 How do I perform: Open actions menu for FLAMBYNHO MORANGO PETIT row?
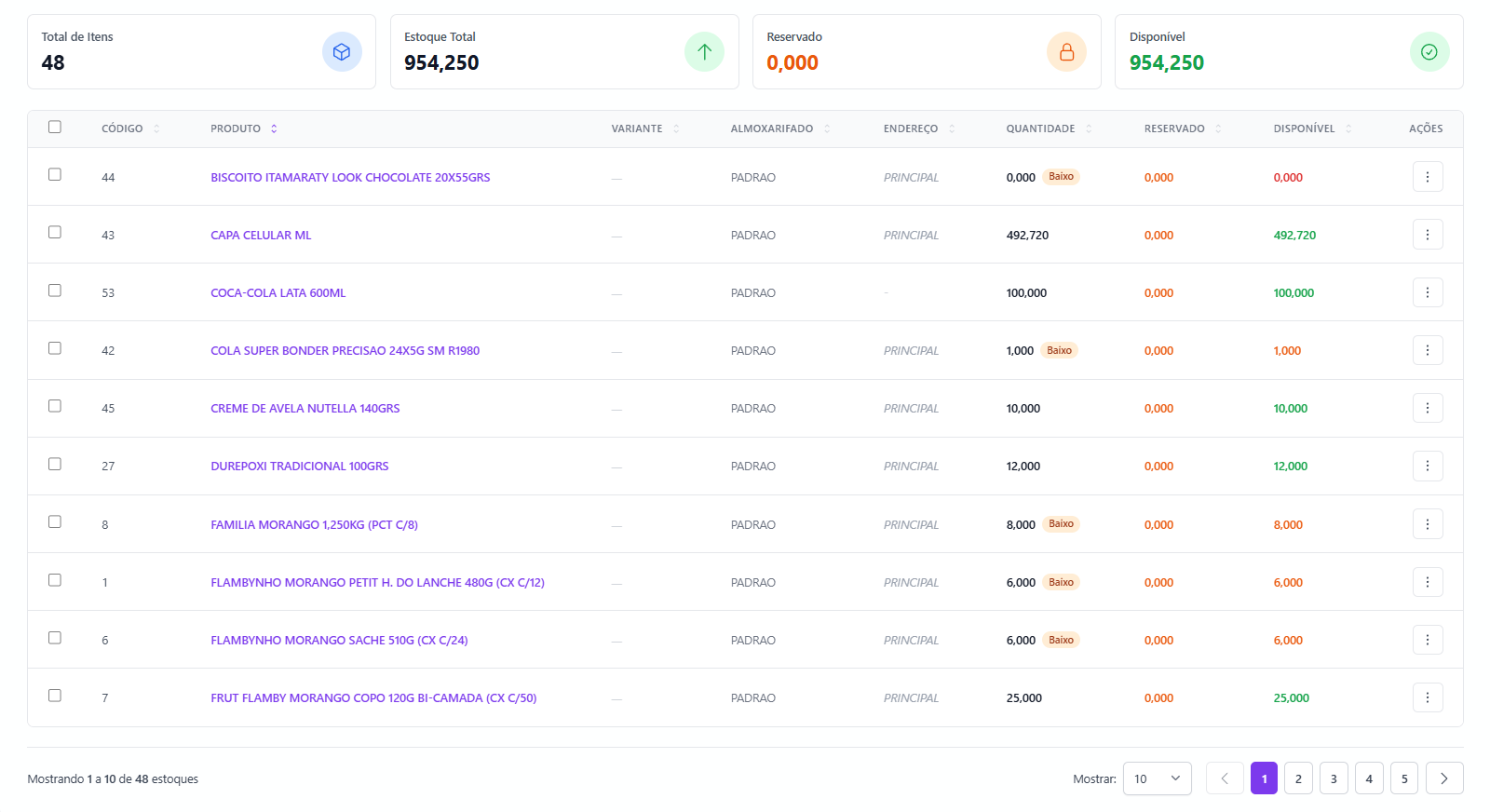click(x=1428, y=582)
